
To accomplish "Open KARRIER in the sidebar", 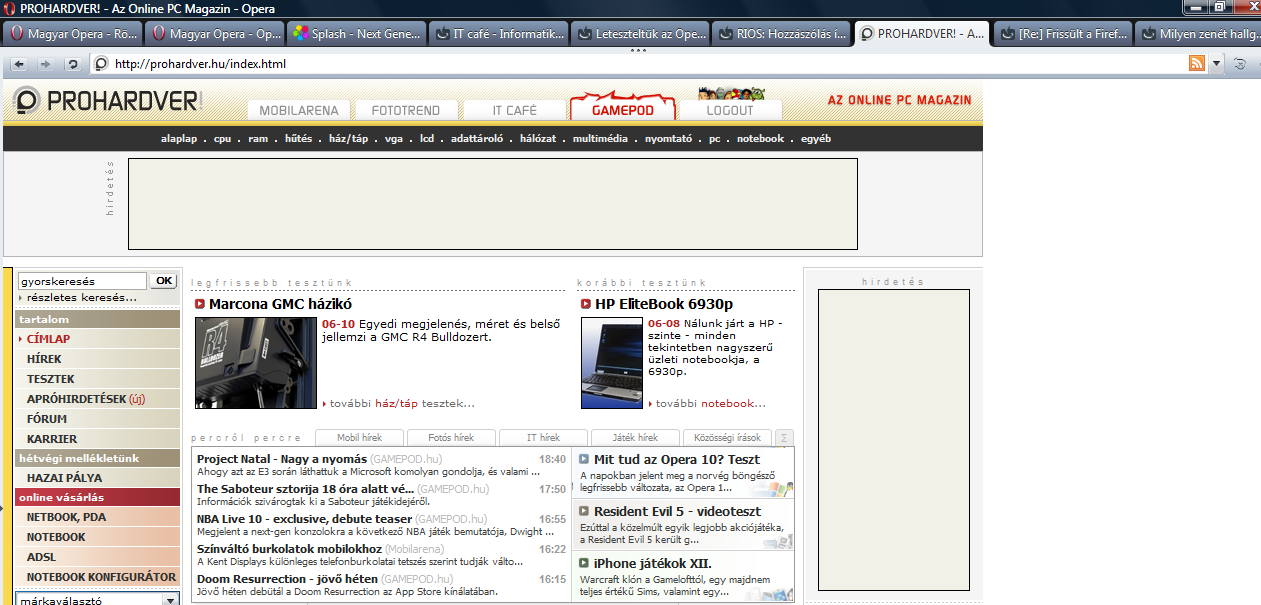I will [x=52, y=439].
